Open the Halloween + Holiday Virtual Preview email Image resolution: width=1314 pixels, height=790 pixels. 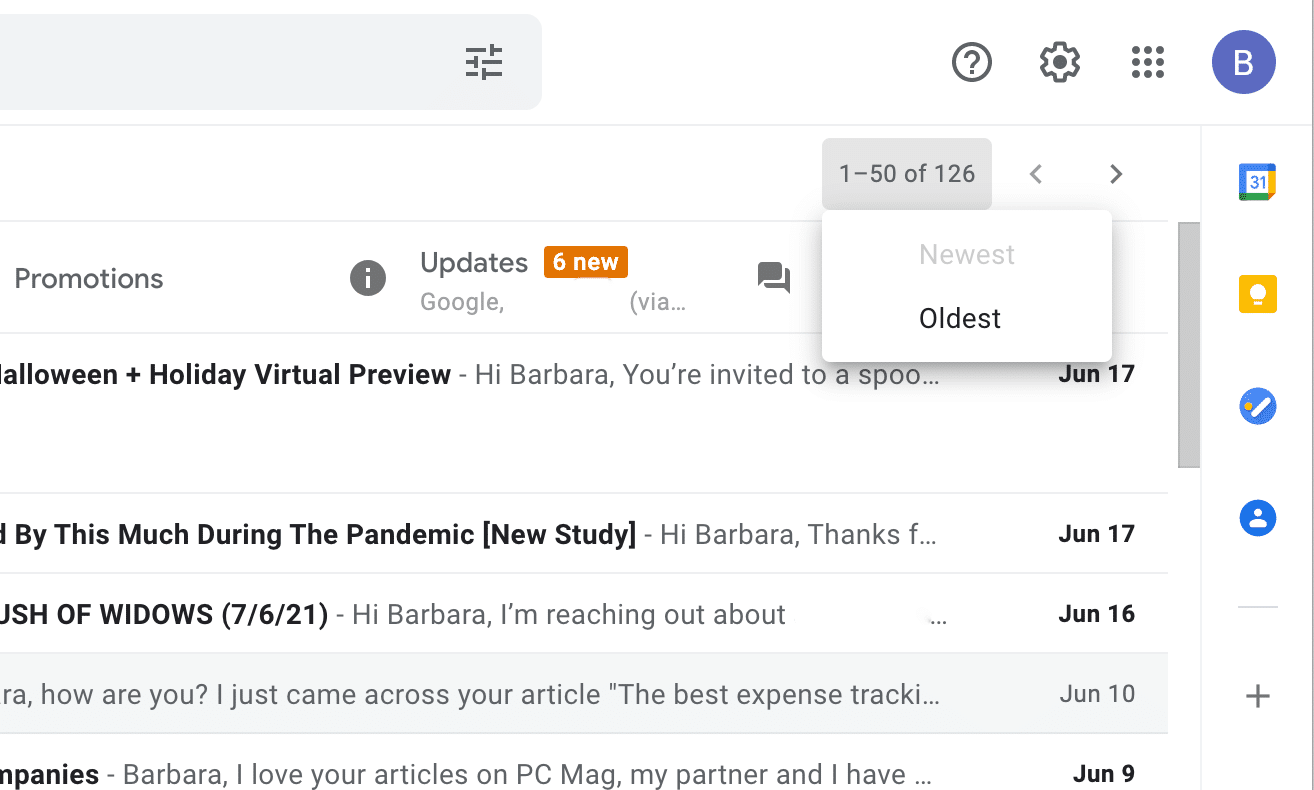300,376
